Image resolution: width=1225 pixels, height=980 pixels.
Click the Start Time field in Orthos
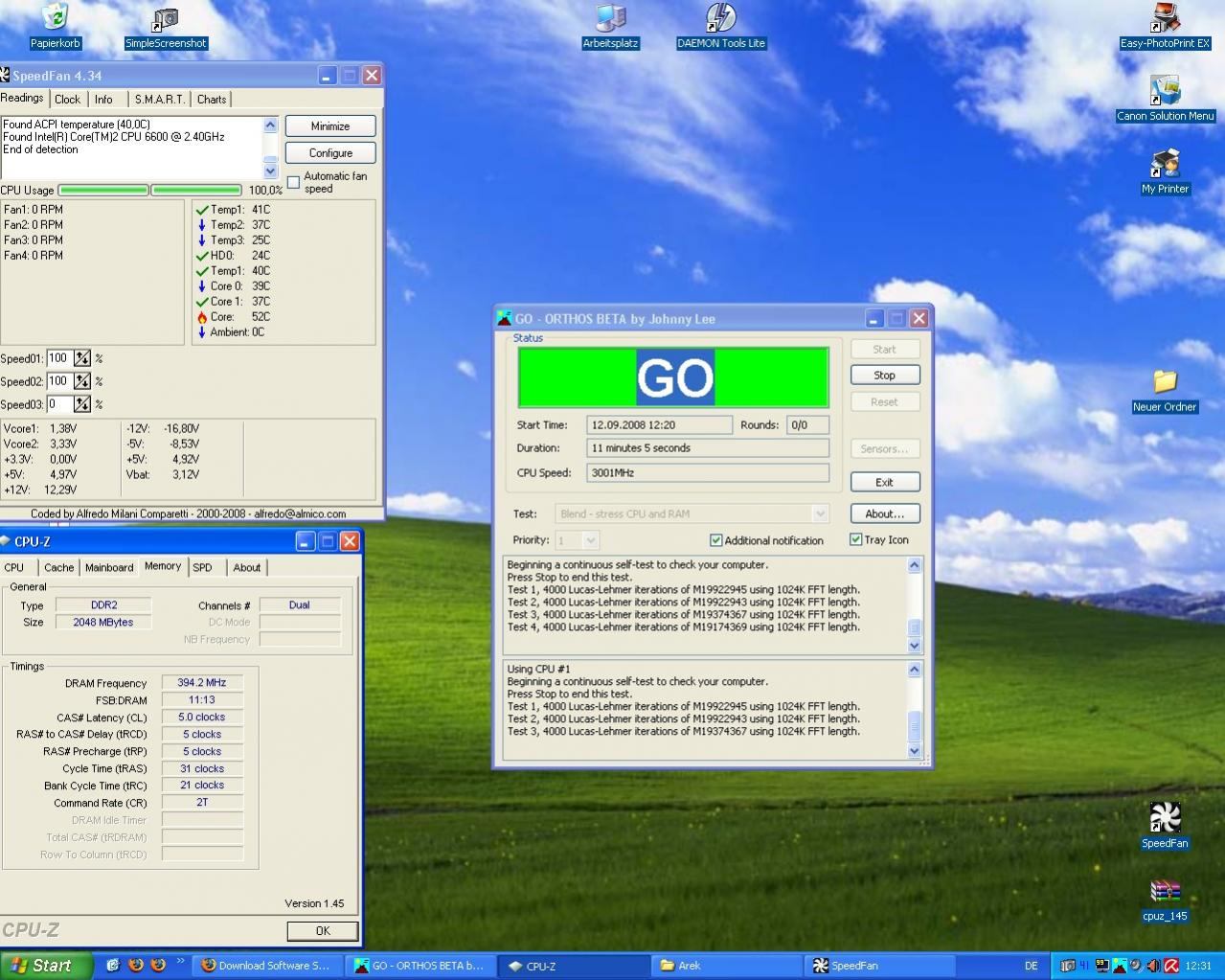(x=659, y=424)
